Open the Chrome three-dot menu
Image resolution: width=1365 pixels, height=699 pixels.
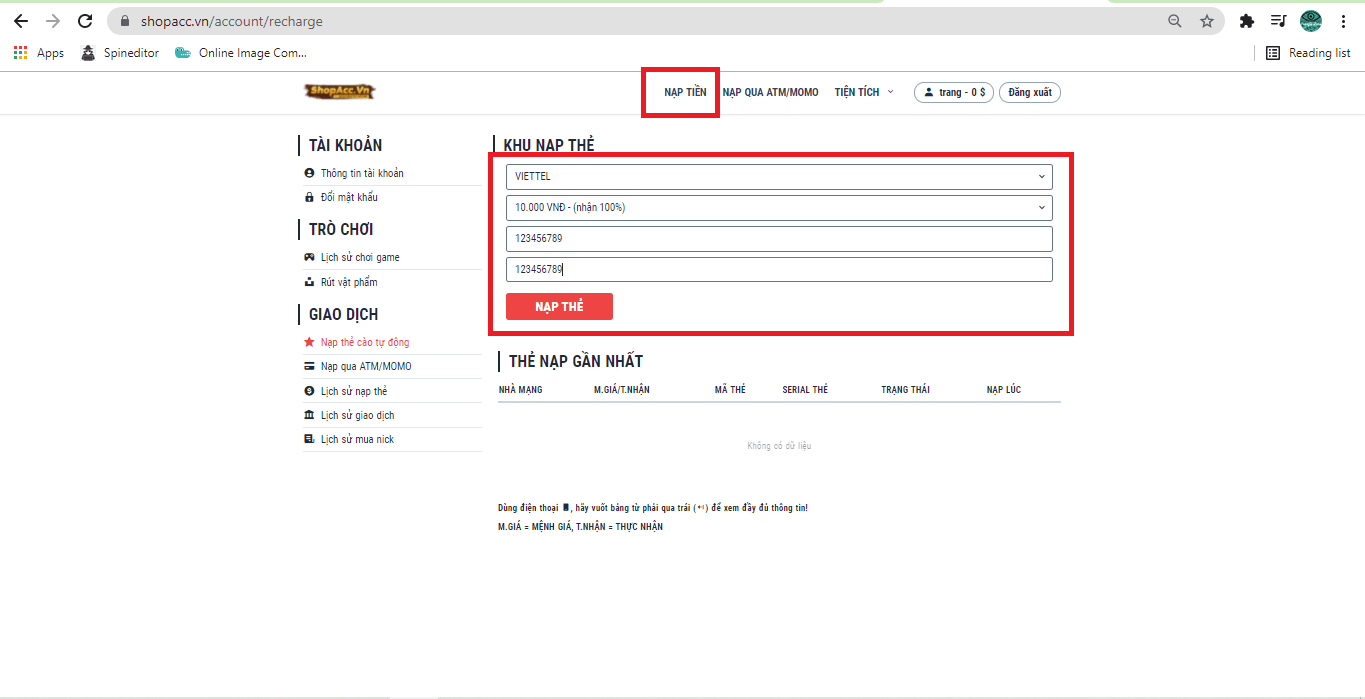pos(1343,21)
